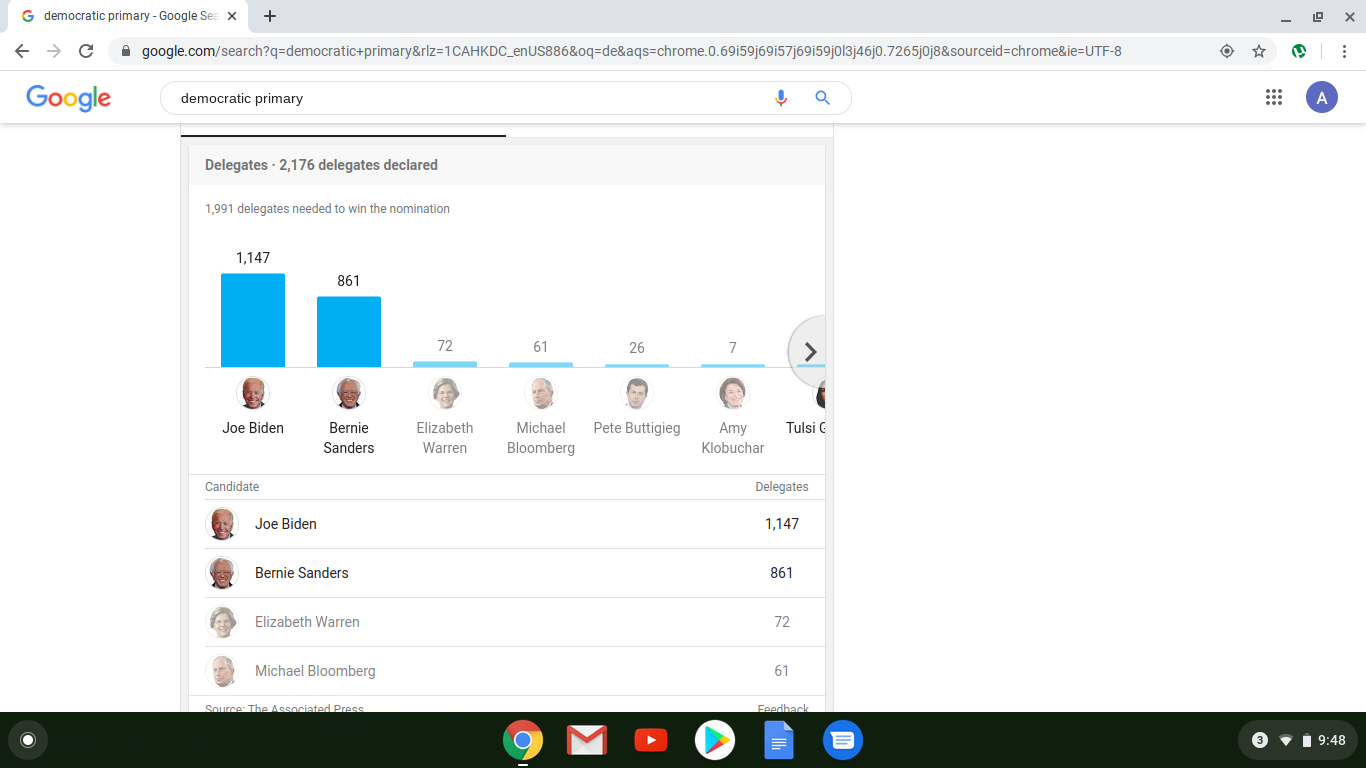Click the 1,147 value in table
This screenshot has width=1366, height=768.
click(x=782, y=524)
